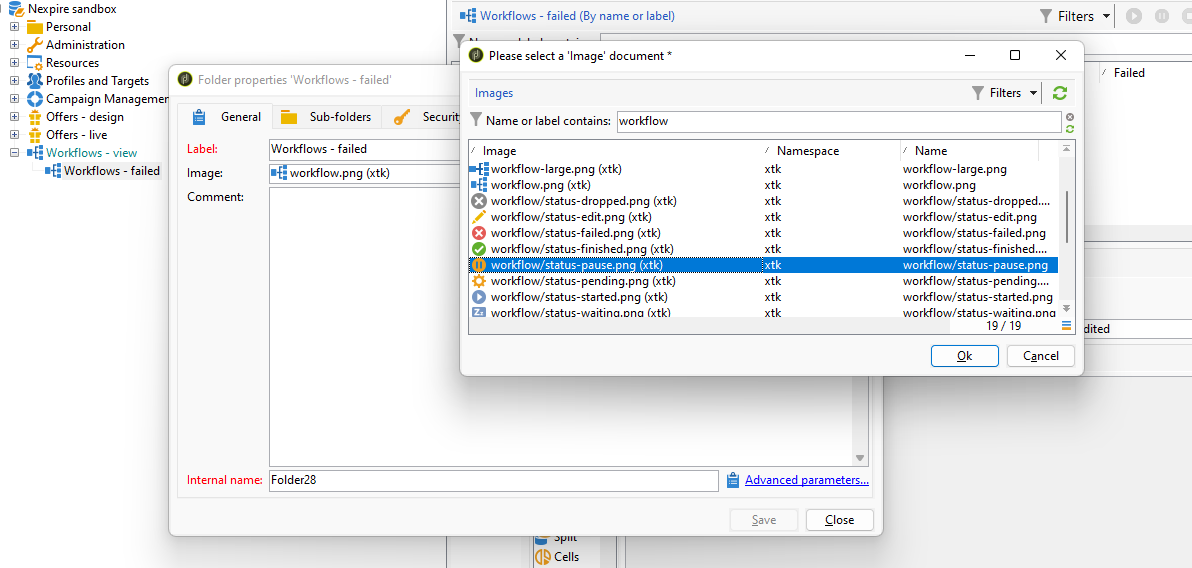The image size is (1192, 568).
Task: Clear the name filter with the x icon
Action: [x=1070, y=117]
